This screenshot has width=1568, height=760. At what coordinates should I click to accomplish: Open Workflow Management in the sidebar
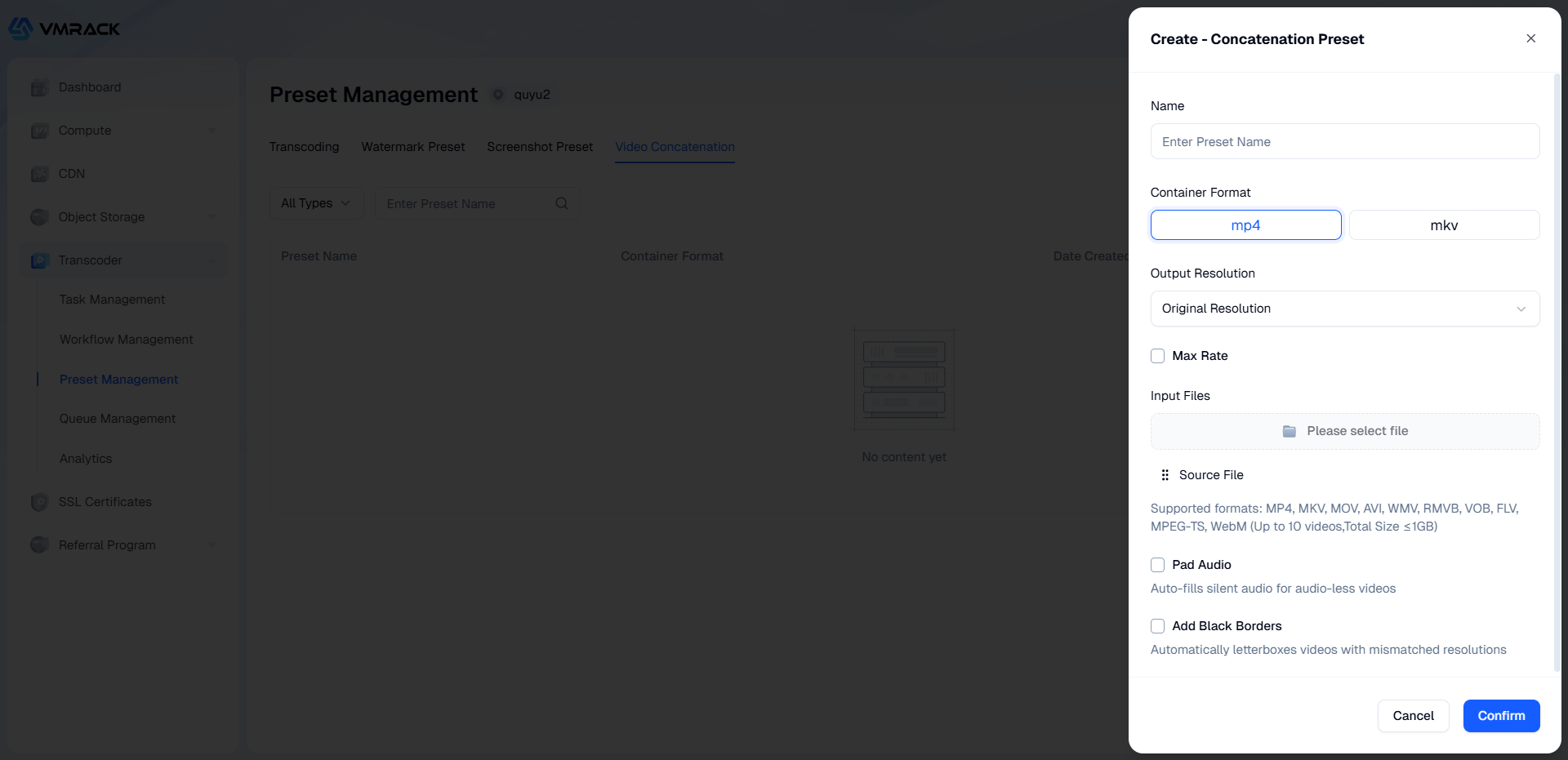(x=127, y=340)
